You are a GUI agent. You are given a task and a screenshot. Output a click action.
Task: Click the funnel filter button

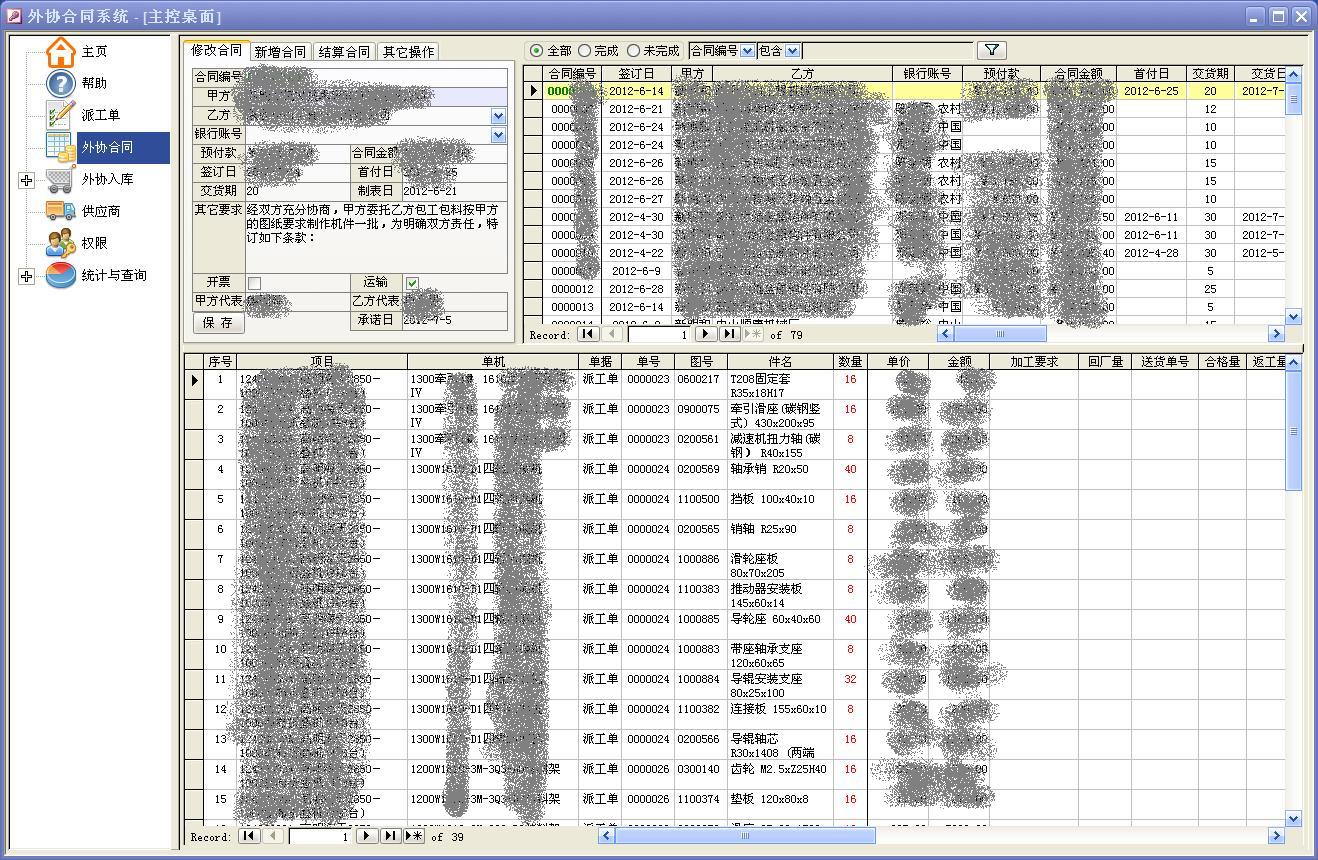(990, 50)
